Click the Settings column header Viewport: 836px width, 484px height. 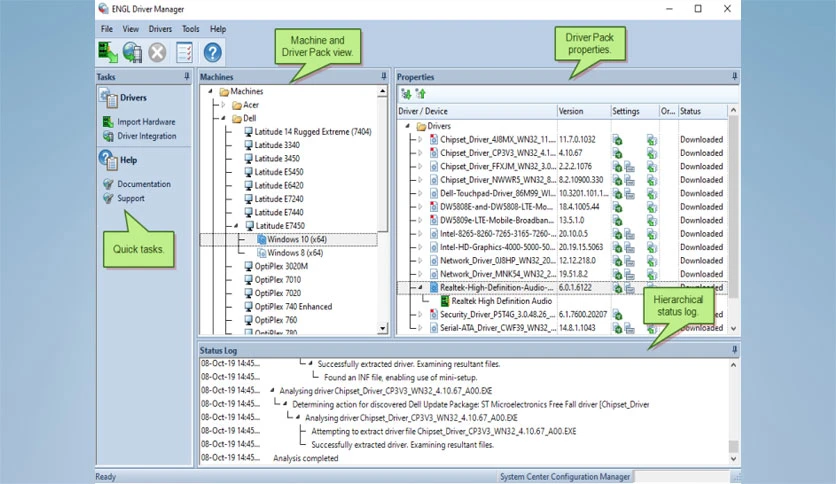634,111
